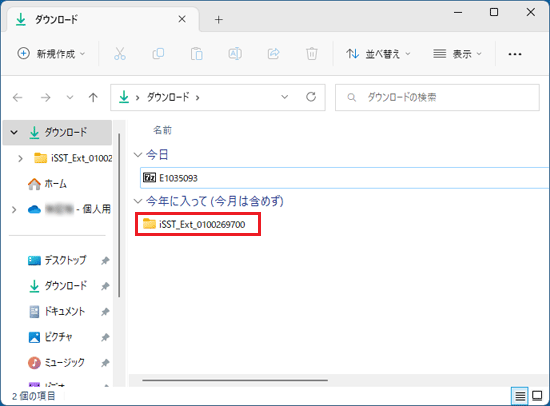The height and width of the screenshot is (406, 550).
Task: Collapse the 今日 group
Action: click(138, 154)
